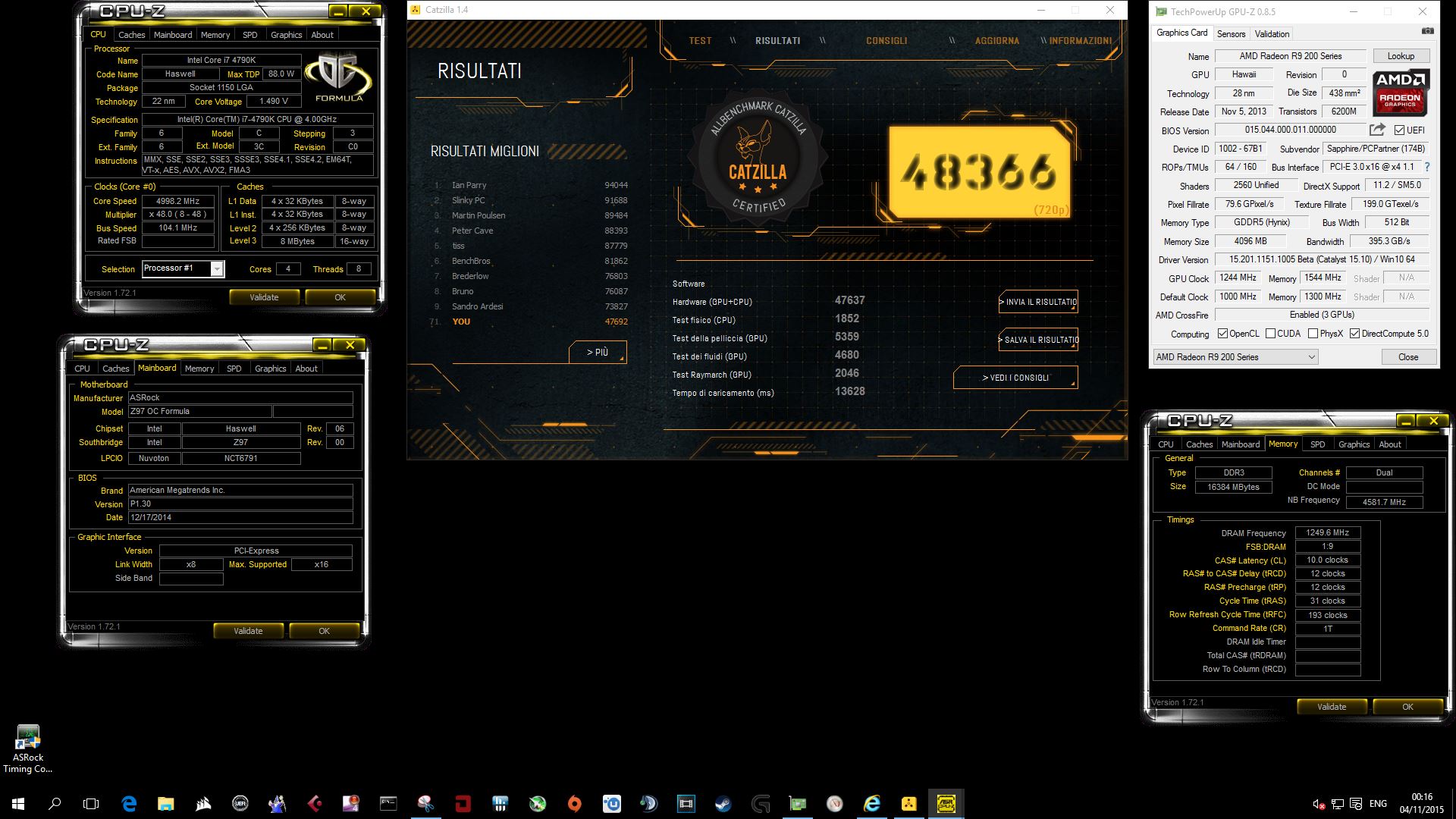Open TEST tab in Catzilla
This screenshot has height=819, width=1456.
click(x=700, y=41)
